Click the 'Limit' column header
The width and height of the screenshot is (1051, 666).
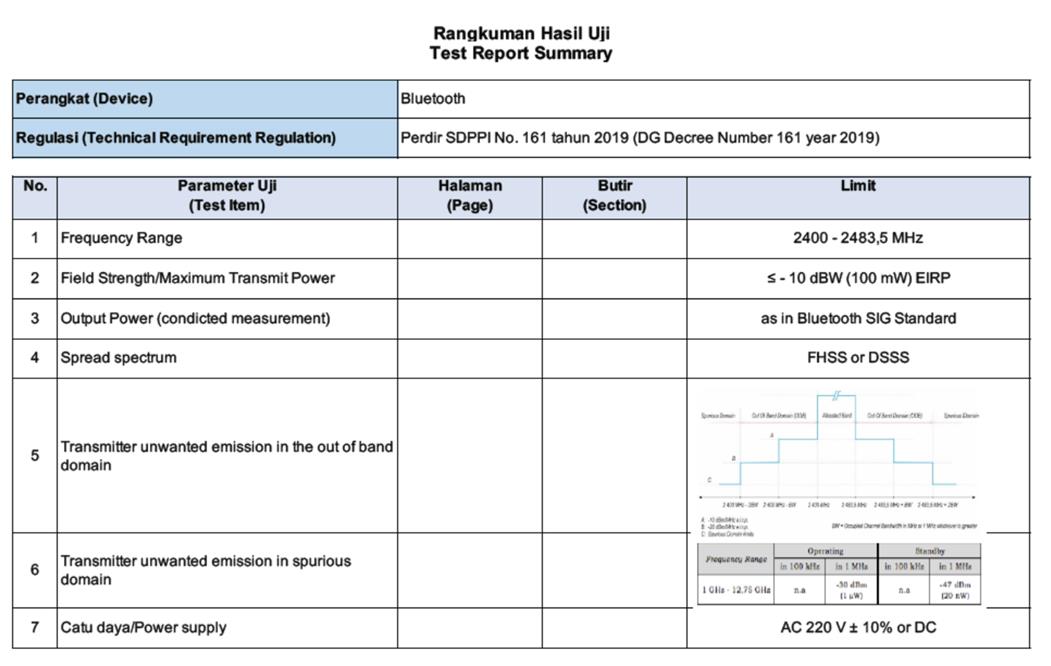pyautogui.click(x=857, y=187)
